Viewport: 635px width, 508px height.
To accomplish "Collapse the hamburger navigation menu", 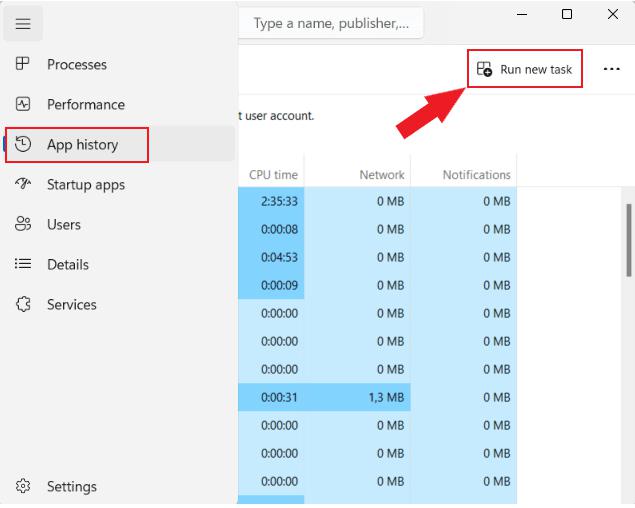I will click(x=23, y=23).
